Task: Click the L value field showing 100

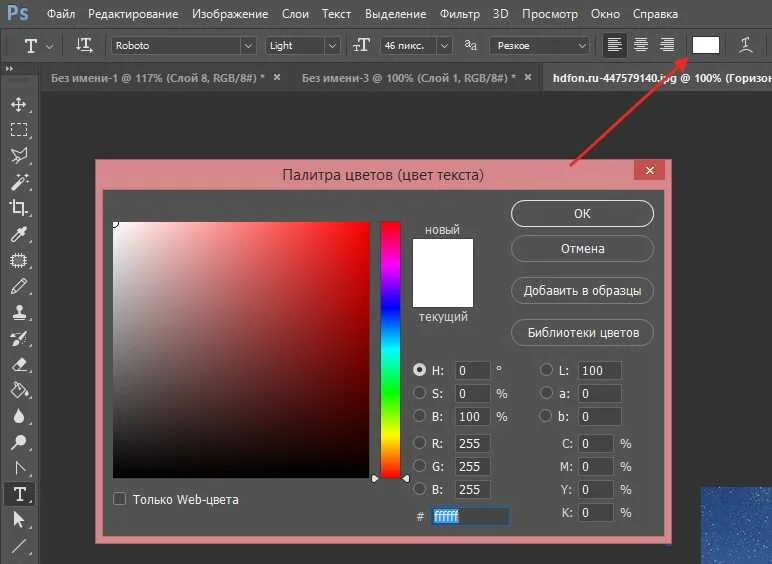Action: [599, 370]
